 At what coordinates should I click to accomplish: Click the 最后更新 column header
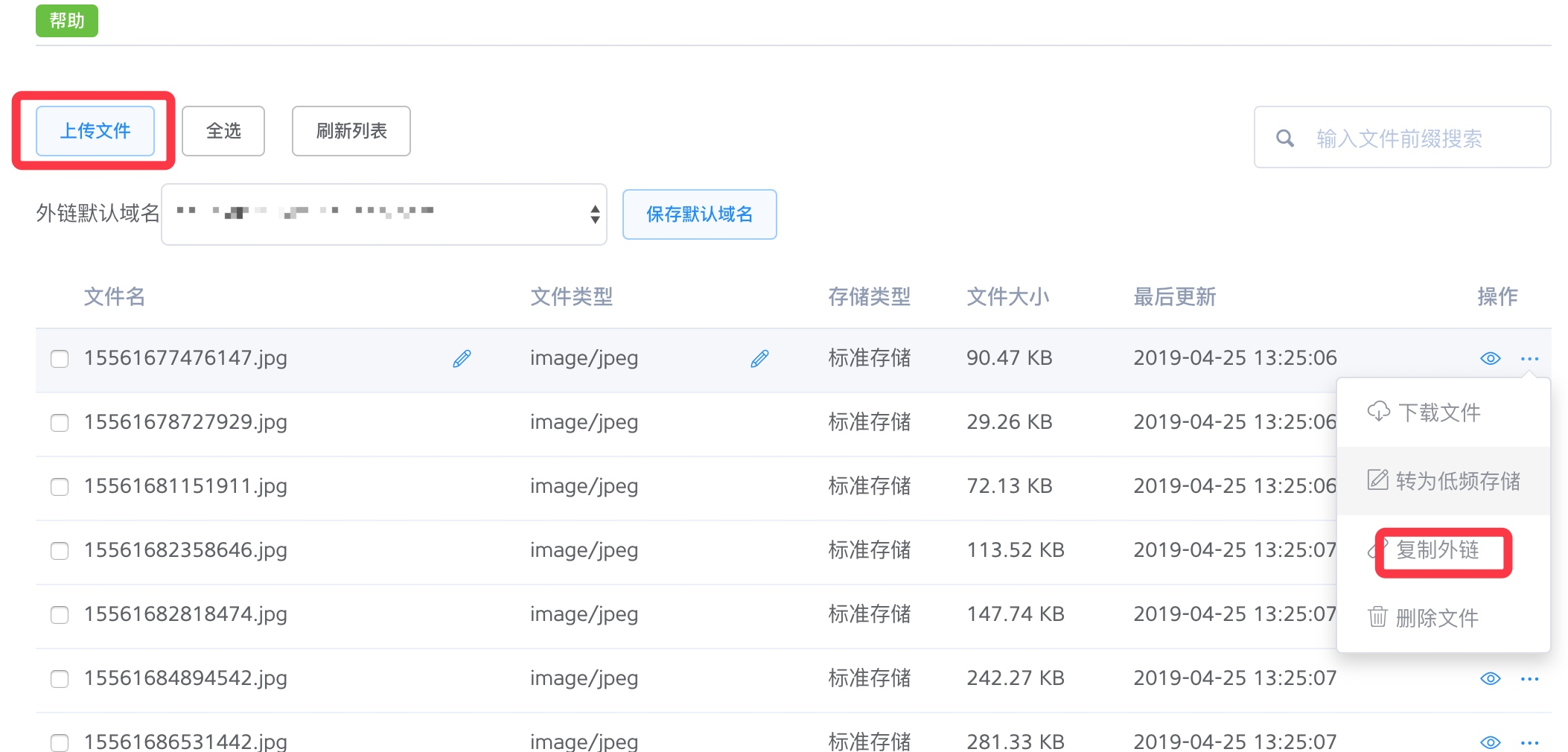(1175, 297)
